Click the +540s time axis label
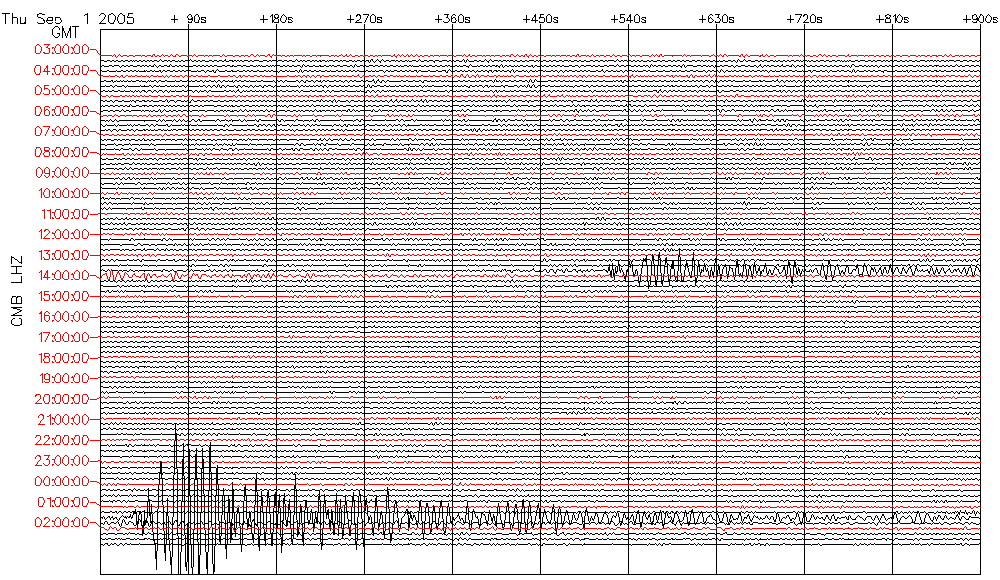This screenshot has height=580, width=1000. [x=628, y=19]
